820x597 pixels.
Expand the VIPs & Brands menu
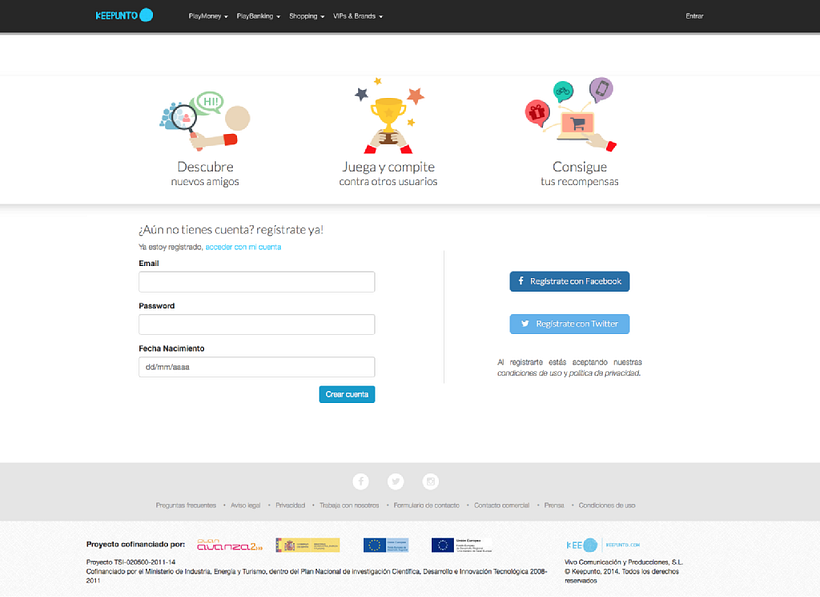(358, 16)
